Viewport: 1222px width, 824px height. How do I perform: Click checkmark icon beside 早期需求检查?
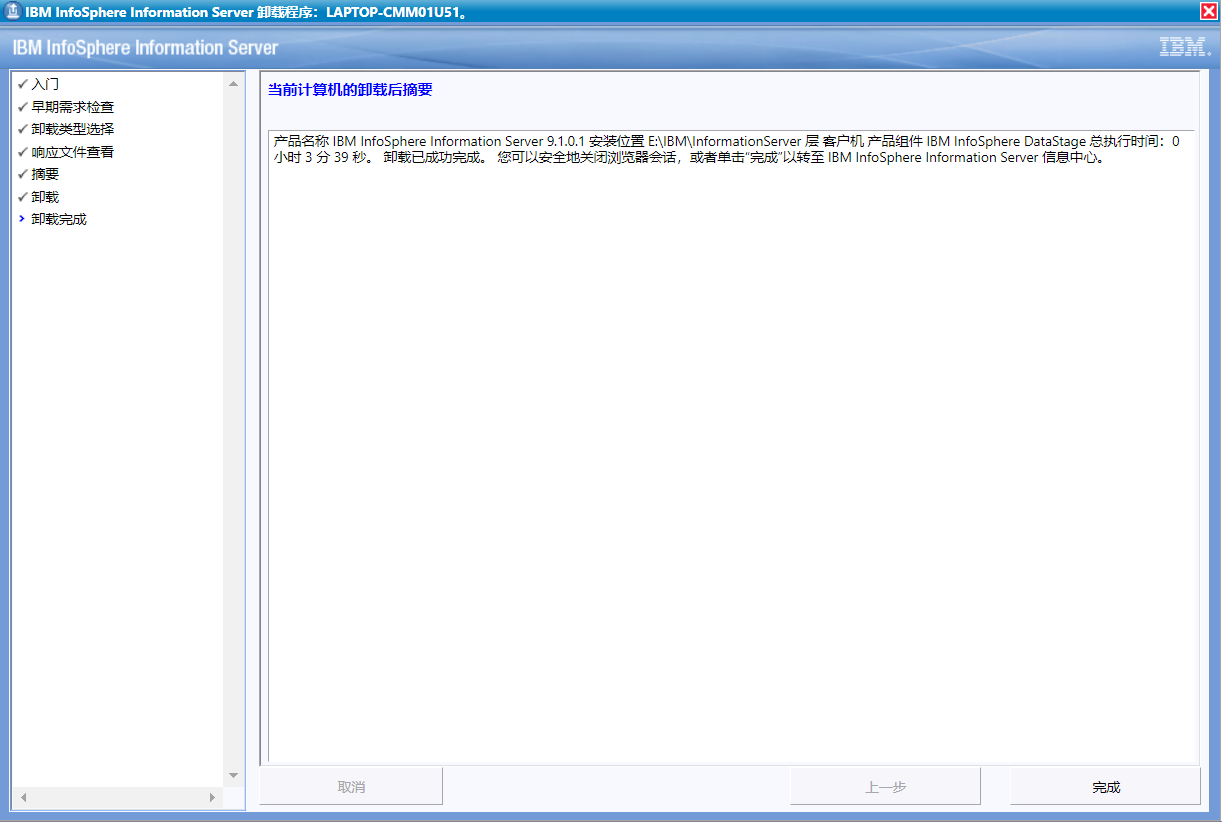point(22,107)
